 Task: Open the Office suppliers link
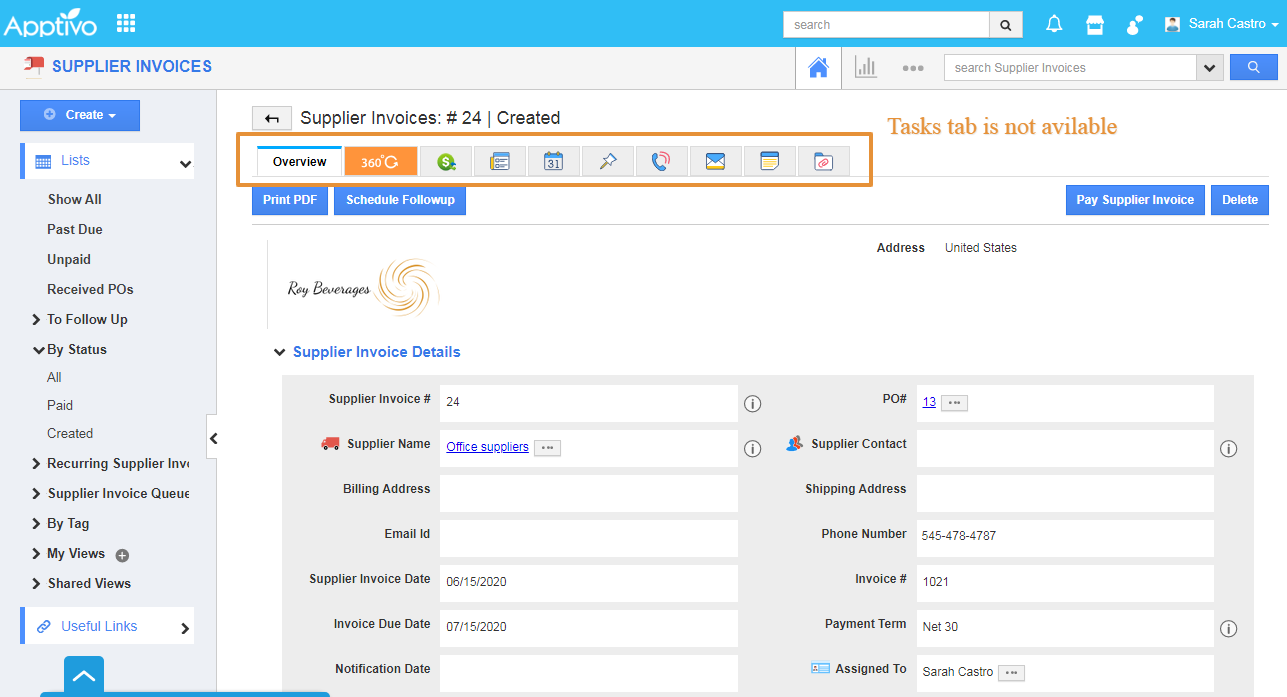(487, 447)
